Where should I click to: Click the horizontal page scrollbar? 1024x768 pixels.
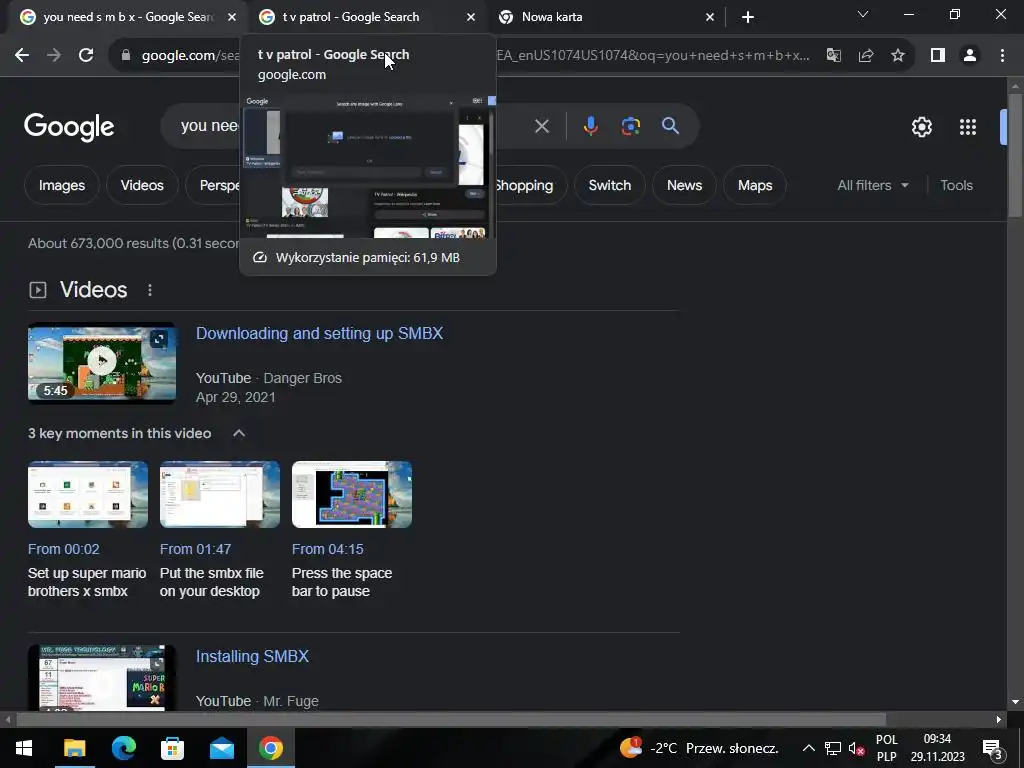coord(451,720)
